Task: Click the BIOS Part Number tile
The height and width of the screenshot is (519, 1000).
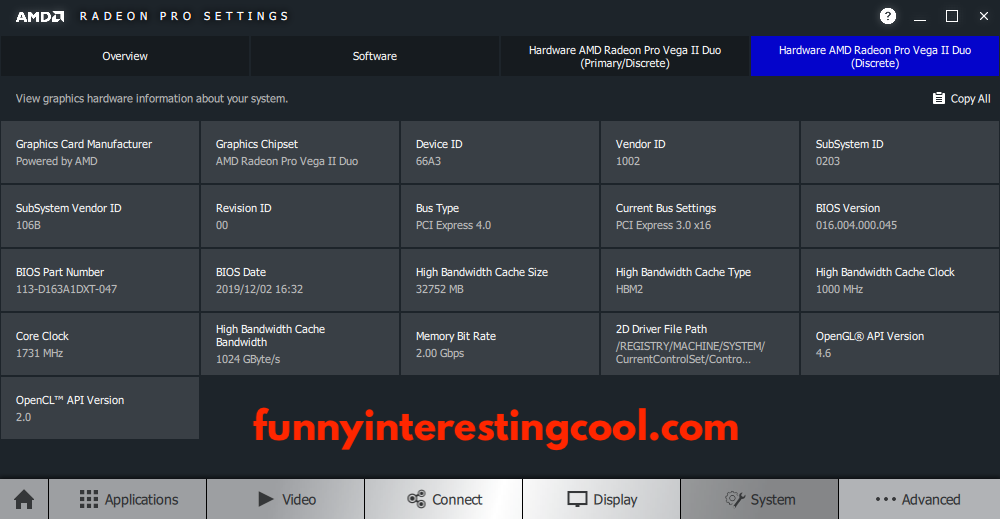Action: tap(100, 280)
